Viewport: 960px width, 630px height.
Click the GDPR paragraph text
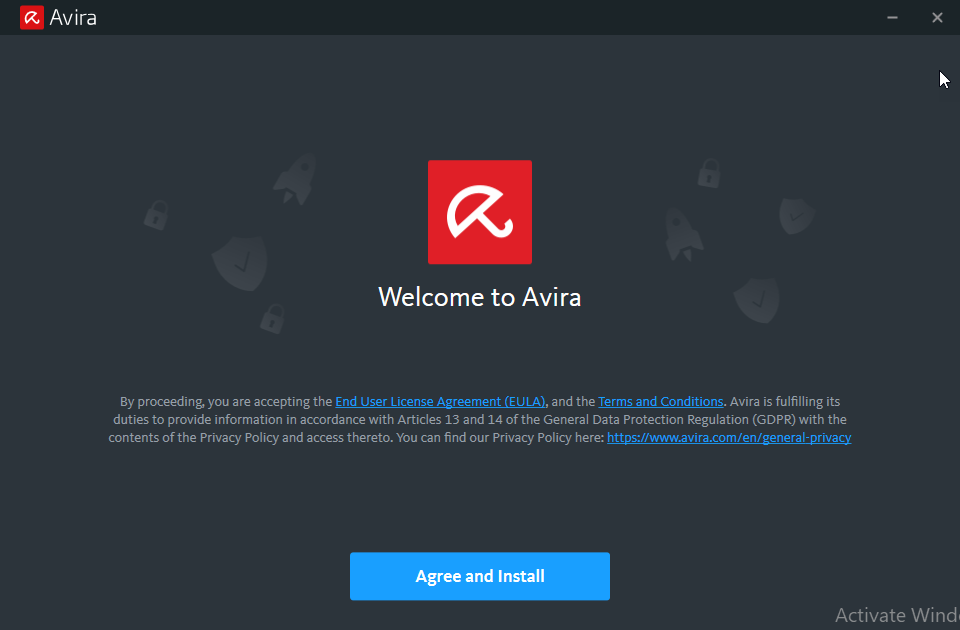(480, 420)
